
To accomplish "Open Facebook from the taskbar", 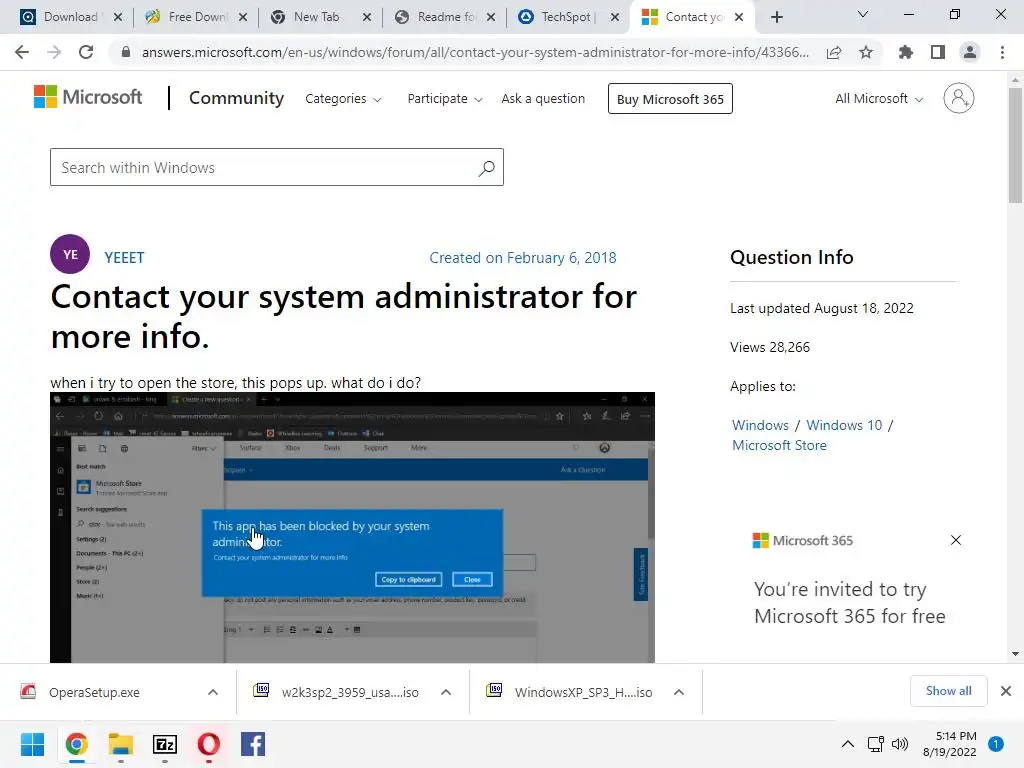I will (253, 744).
